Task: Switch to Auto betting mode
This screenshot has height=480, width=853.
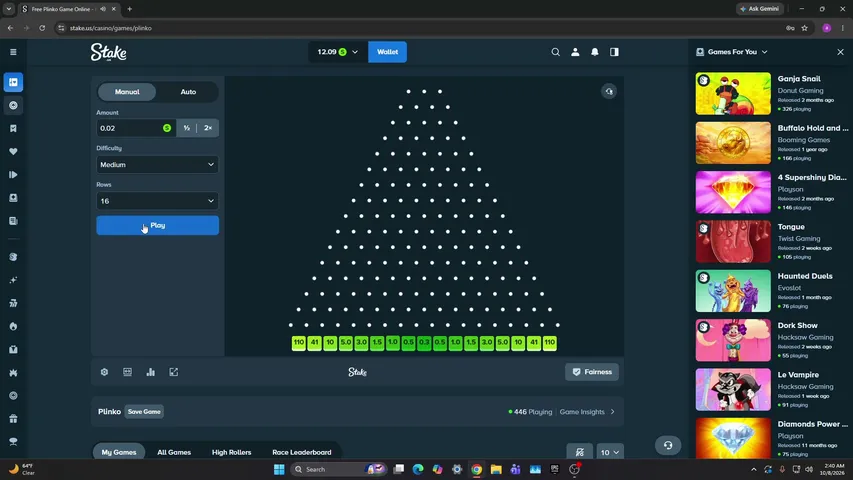Action: [x=188, y=92]
